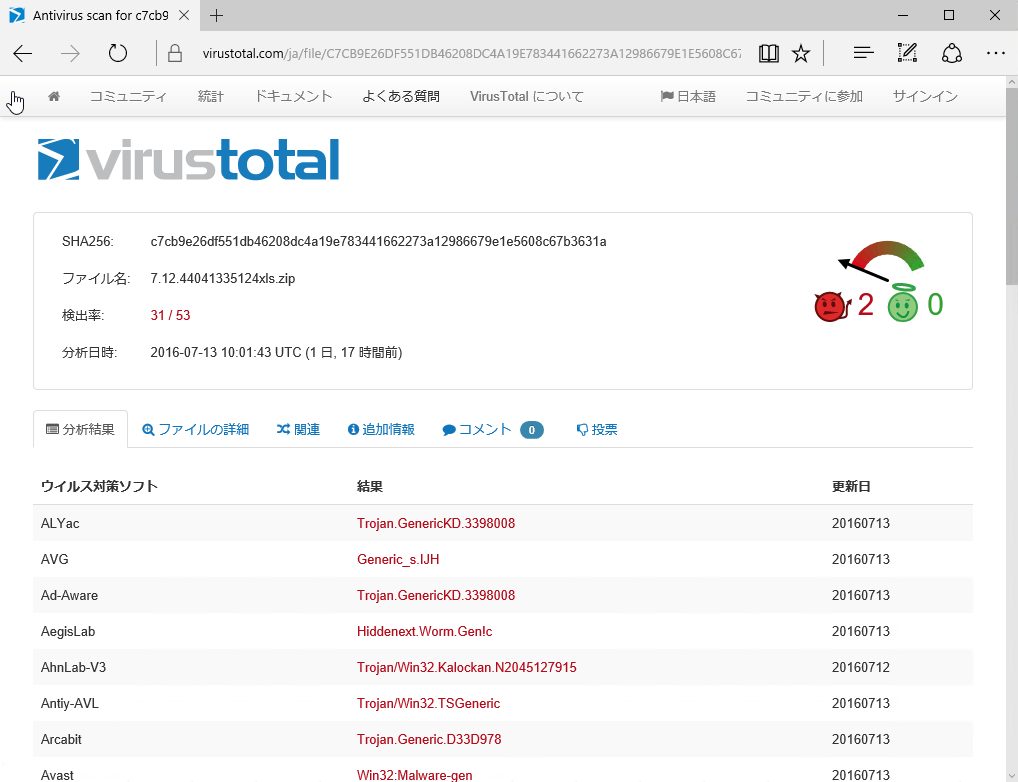Click the Share icon in toolbar
The image size is (1018, 782).
(952, 53)
